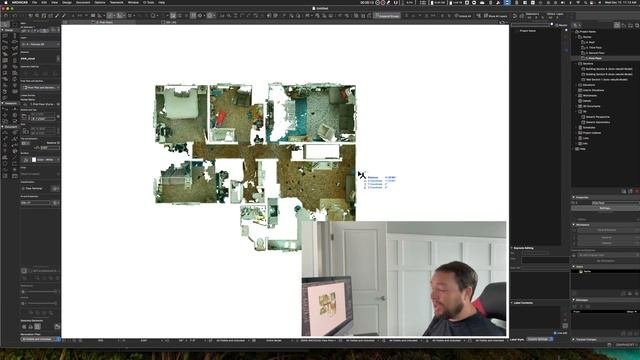Open the Apple menu
Screen dimensions: 640x360
[6, 2]
